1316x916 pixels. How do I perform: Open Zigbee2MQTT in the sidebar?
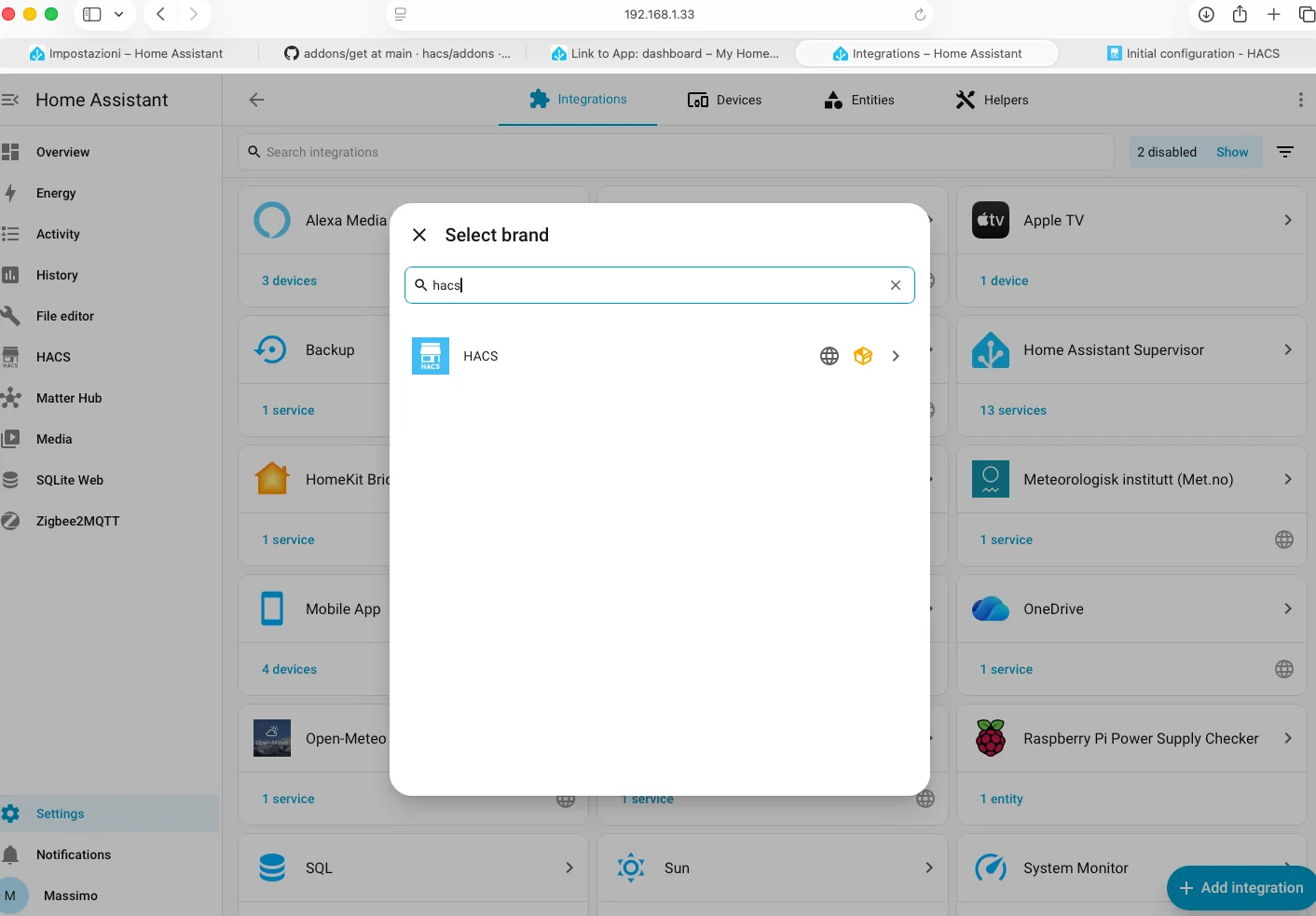point(110,521)
